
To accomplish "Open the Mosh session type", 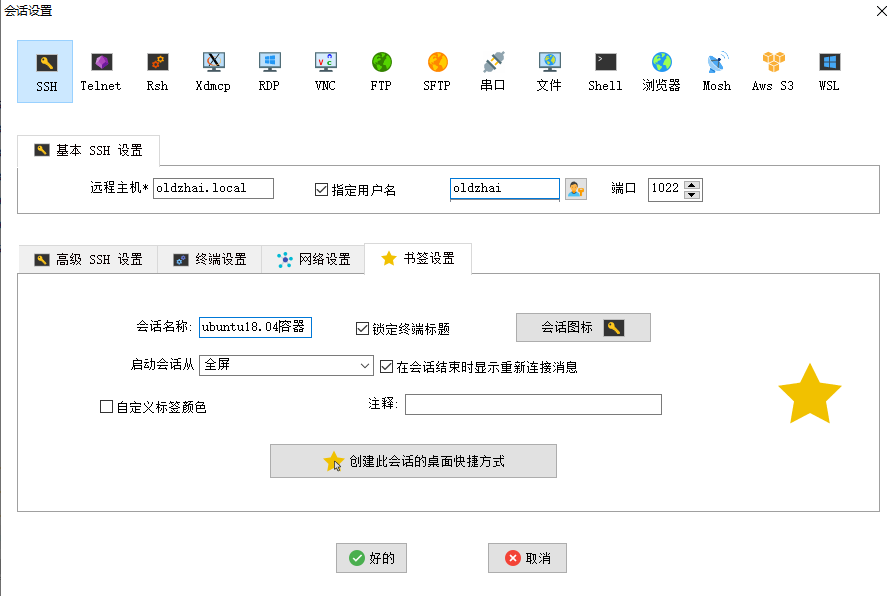I will pyautogui.click(x=716, y=70).
